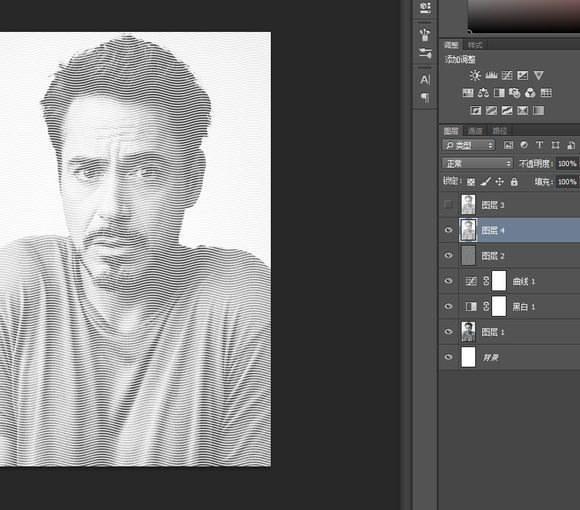Lock all for selected layer
The height and width of the screenshot is (510, 580).
coord(514,182)
